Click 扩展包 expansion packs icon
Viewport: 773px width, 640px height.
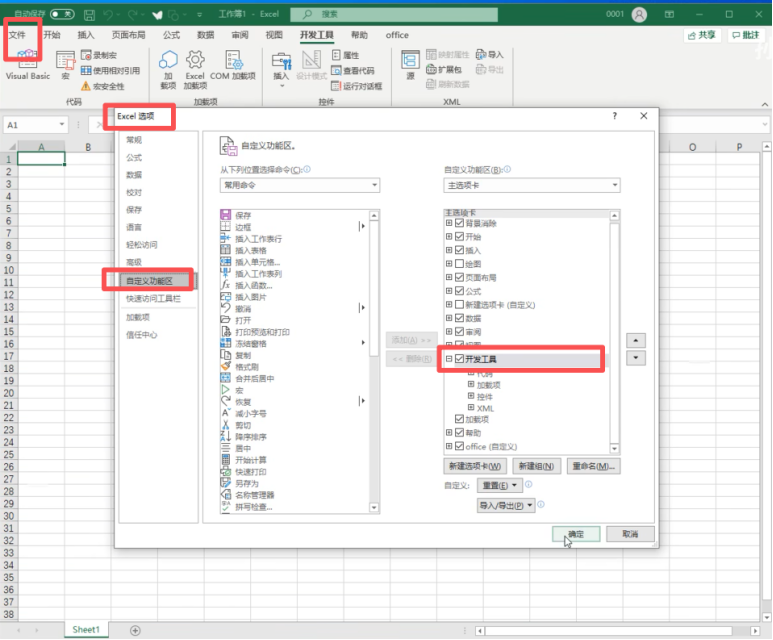pos(431,70)
